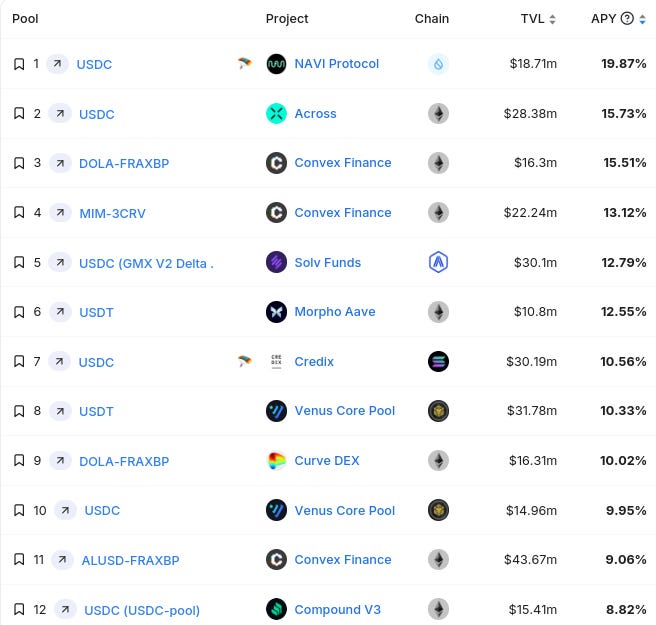Bookmark the Across USDC pool
656x625 pixels.
pyautogui.click(x=19, y=113)
